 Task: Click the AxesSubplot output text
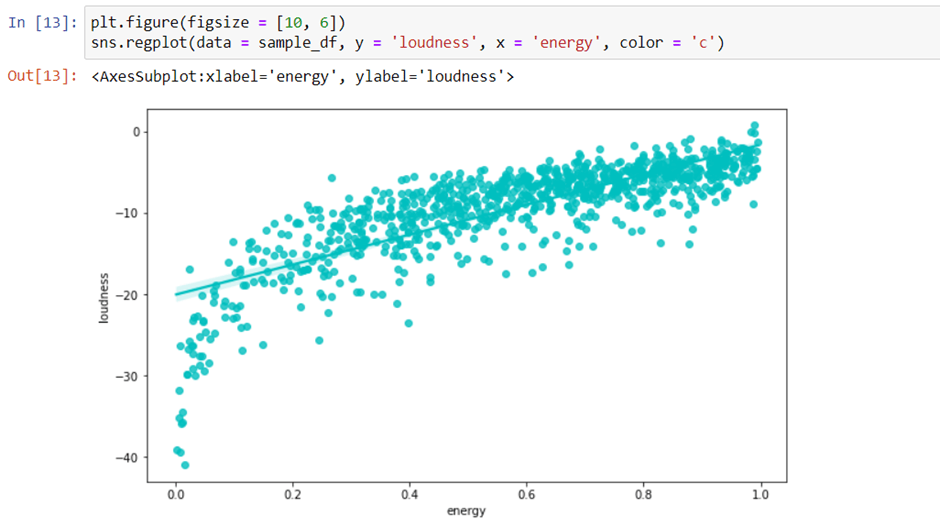pyautogui.click(x=303, y=77)
